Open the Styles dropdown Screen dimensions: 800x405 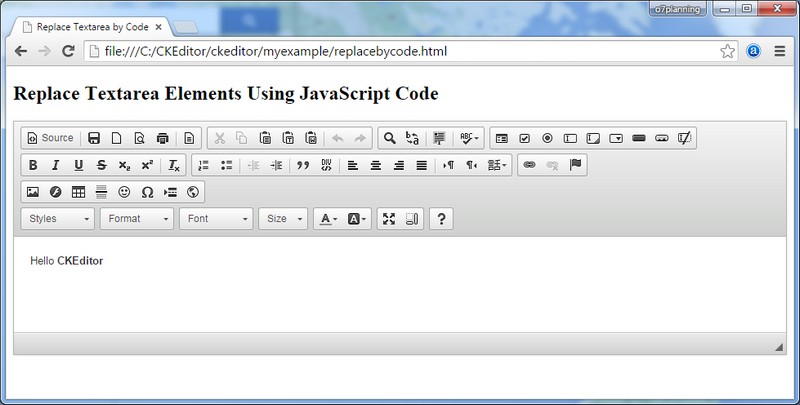coord(58,219)
